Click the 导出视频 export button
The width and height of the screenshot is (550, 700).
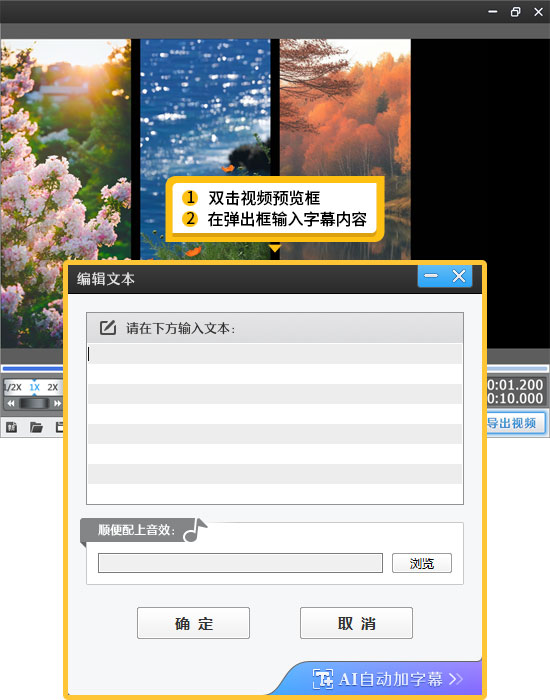(515, 423)
